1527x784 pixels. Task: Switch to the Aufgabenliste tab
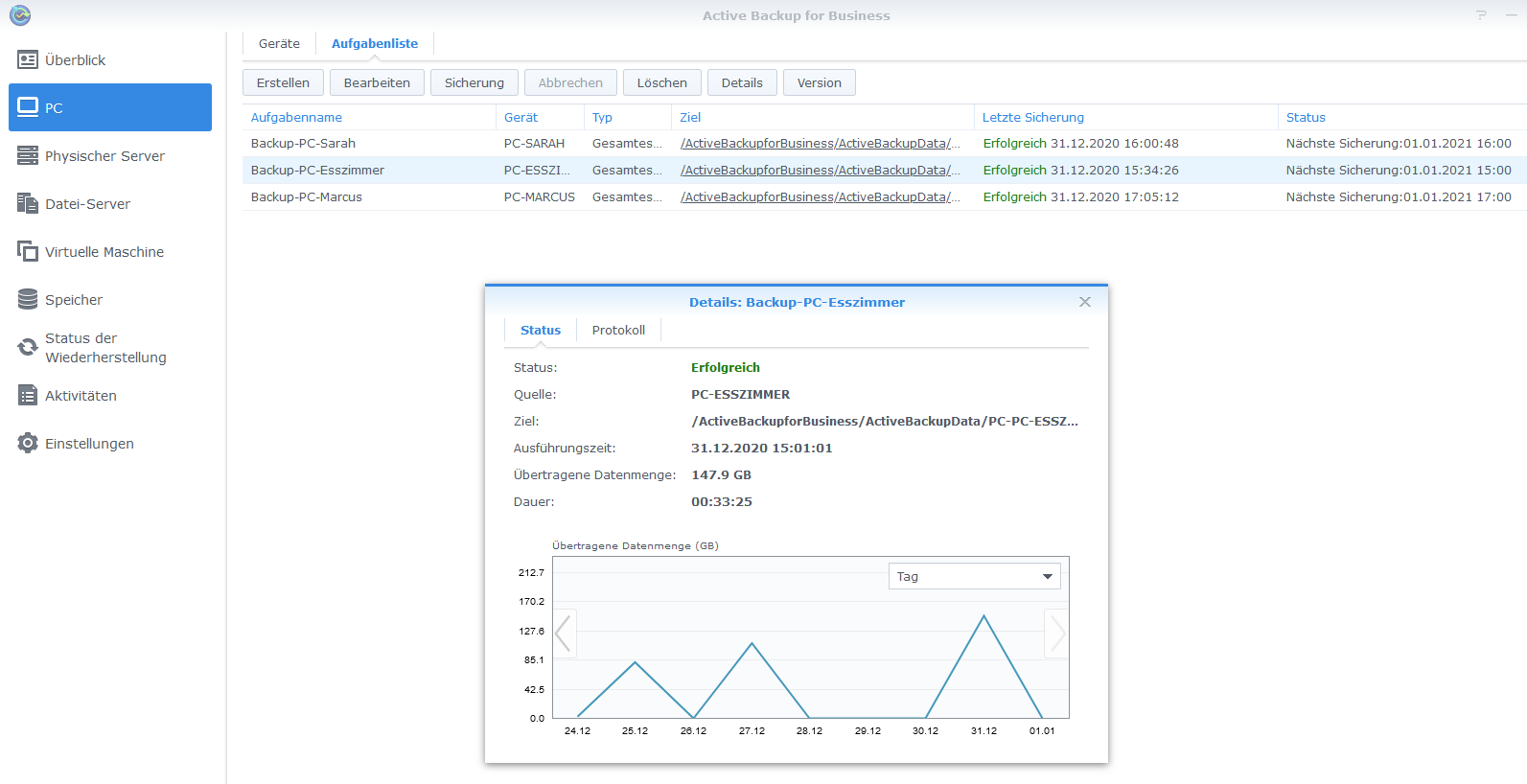pyautogui.click(x=375, y=43)
